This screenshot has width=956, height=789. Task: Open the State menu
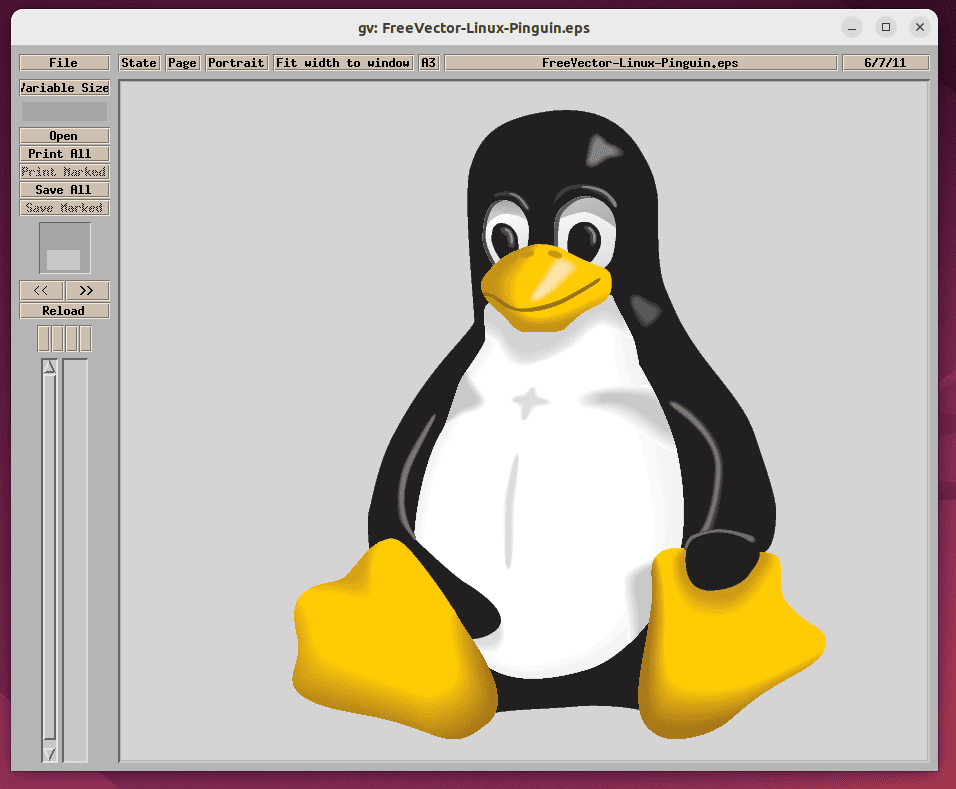pos(139,62)
